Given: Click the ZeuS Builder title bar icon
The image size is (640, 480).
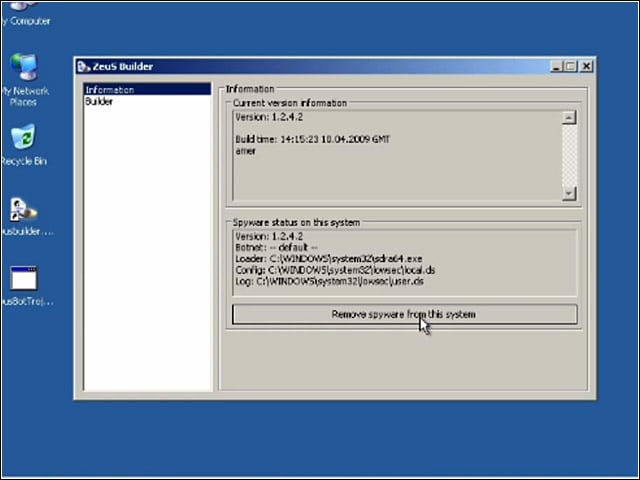Looking at the screenshot, I should click(83, 67).
